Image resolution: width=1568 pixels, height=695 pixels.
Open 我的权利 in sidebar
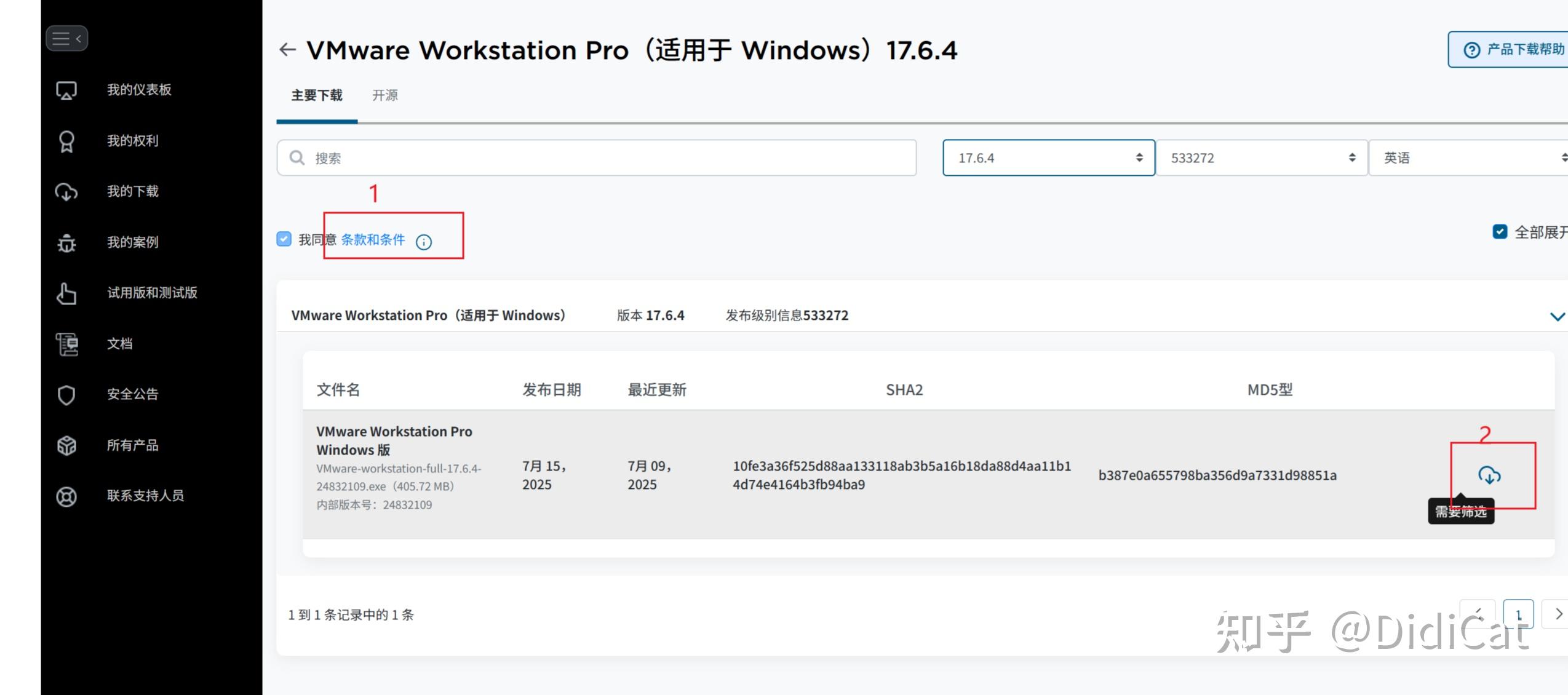tap(133, 141)
